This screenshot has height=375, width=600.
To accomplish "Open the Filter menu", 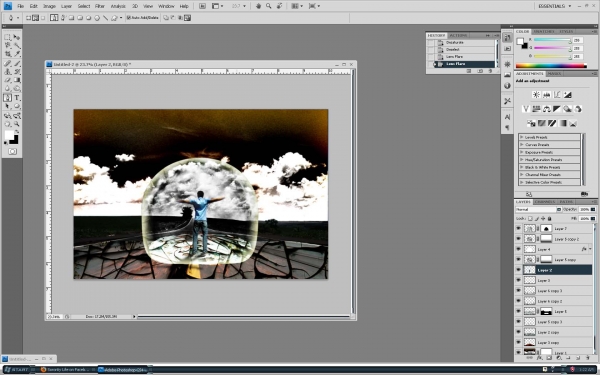I will (100, 6).
